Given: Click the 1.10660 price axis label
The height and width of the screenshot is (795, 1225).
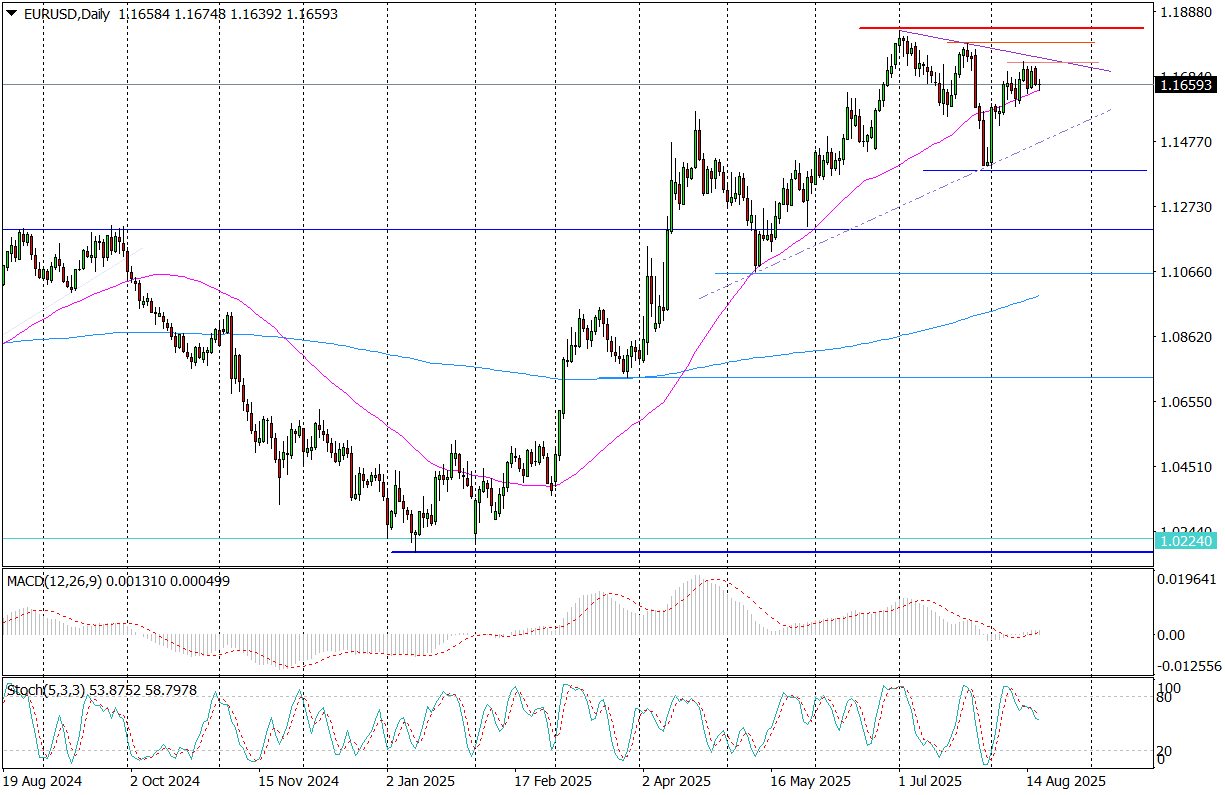Looking at the screenshot, I should [x=1184, y=272].
